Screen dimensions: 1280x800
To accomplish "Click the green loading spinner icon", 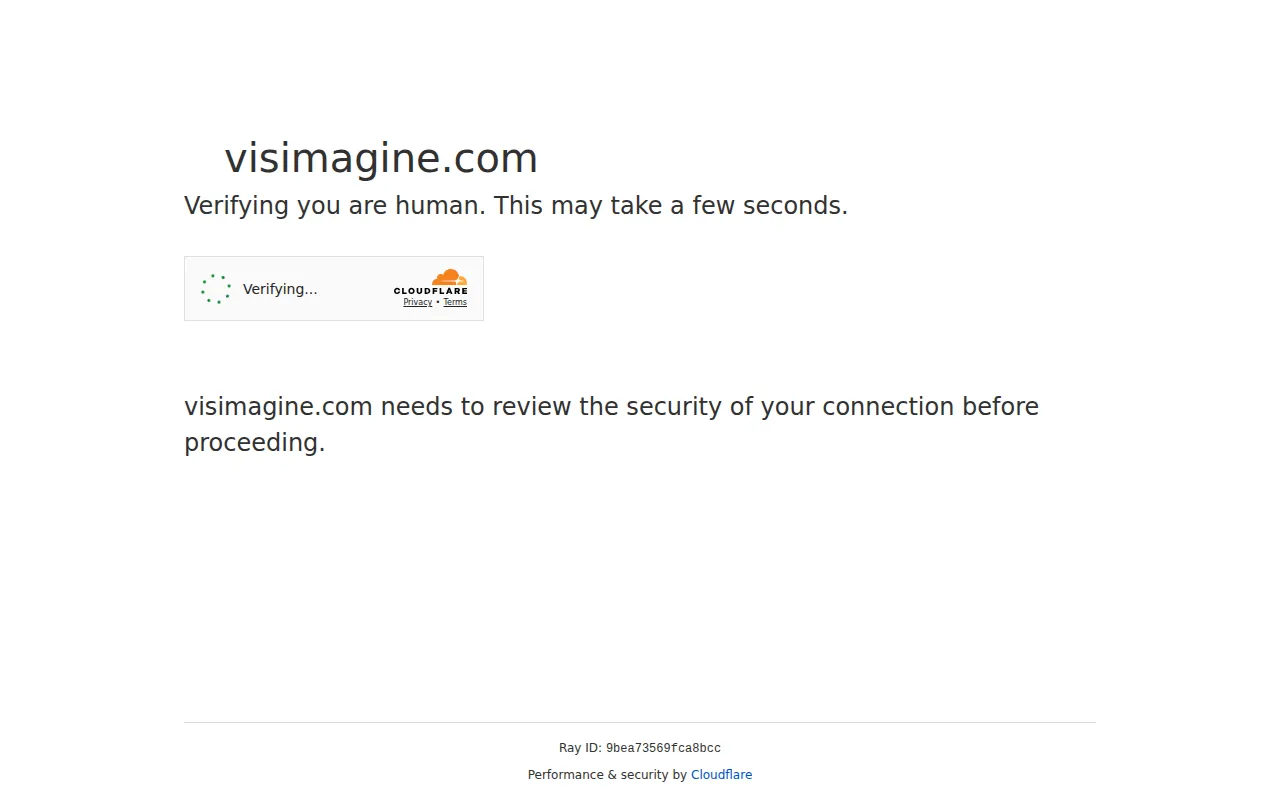I will (x=216, y=289).
